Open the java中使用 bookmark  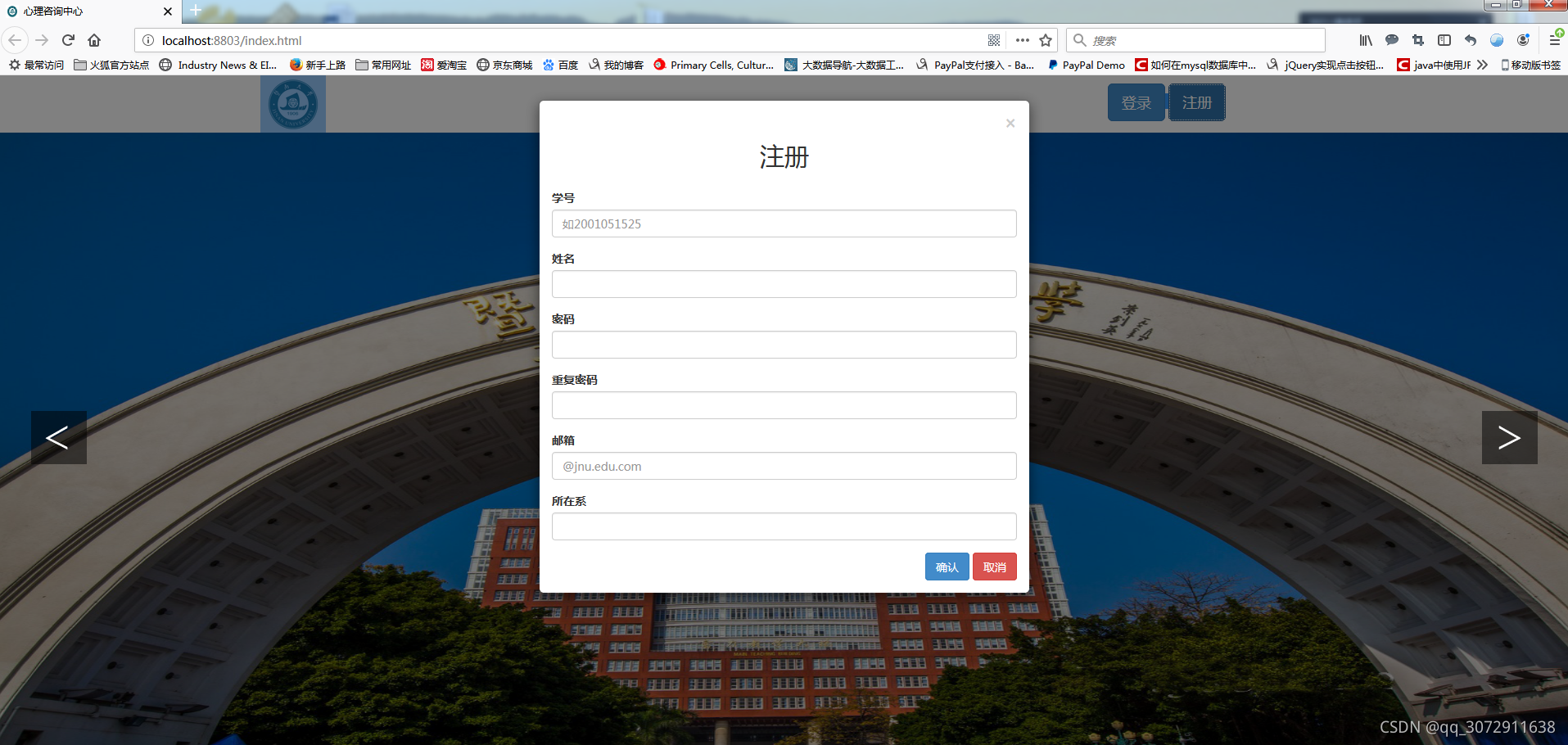point(1434,65)
